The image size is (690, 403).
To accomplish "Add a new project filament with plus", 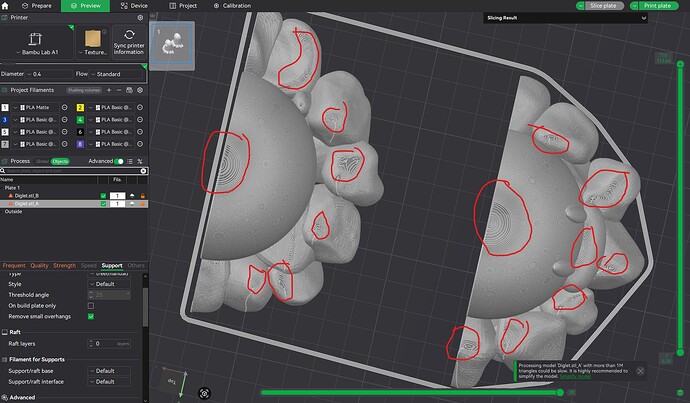I will [109, 90].
